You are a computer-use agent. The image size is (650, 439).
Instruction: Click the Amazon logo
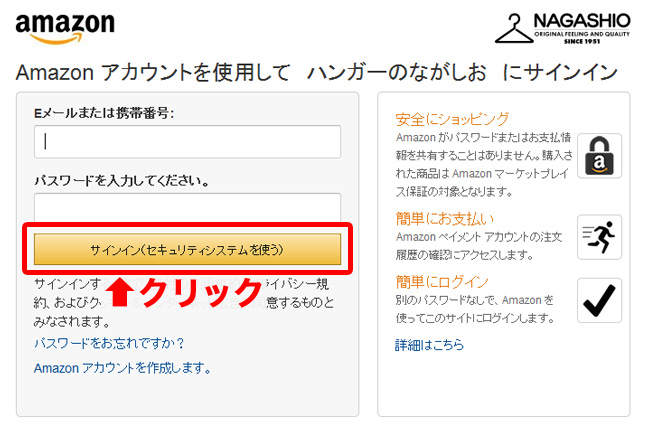(x=65, y=28)
